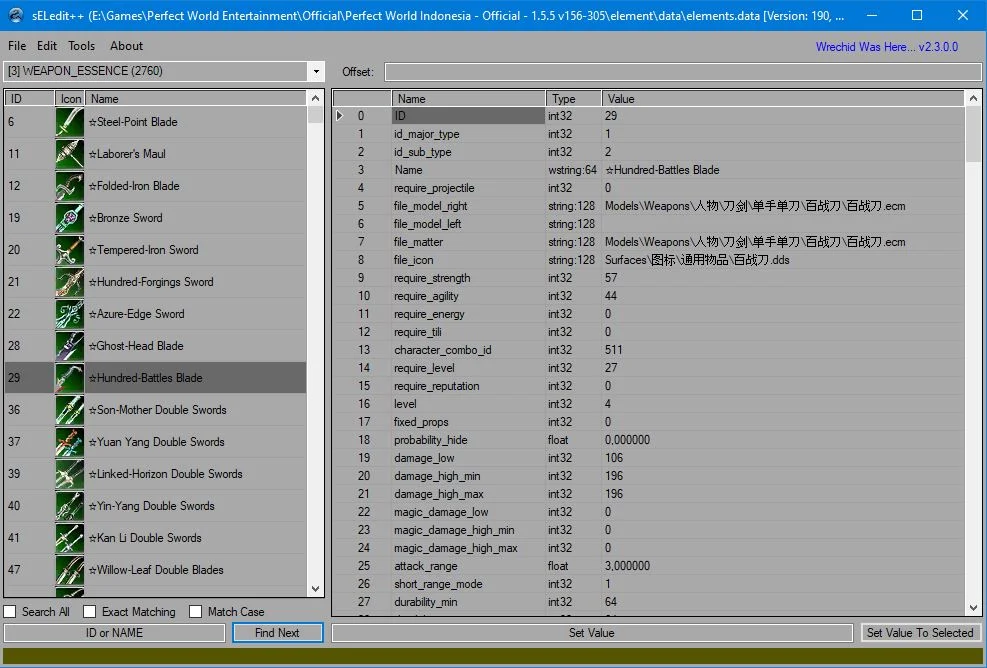Click the ID column header in item list
This screenshot has width=987, height=668.
coord(30,99)
